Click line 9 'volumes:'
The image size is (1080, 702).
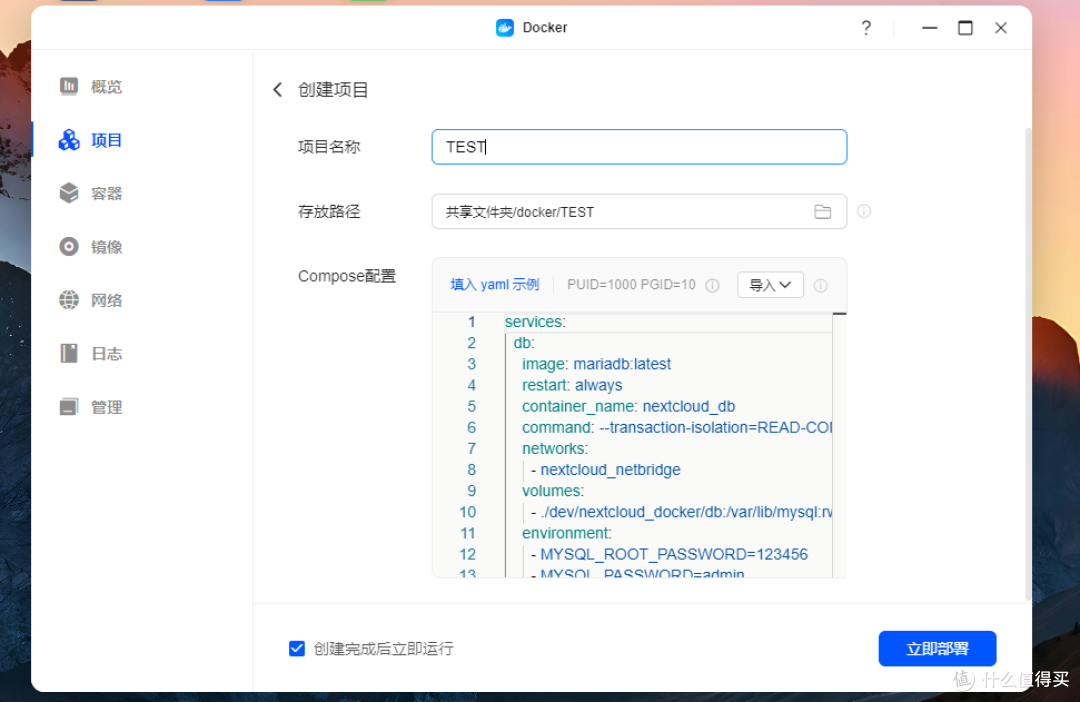pos(552,491)
